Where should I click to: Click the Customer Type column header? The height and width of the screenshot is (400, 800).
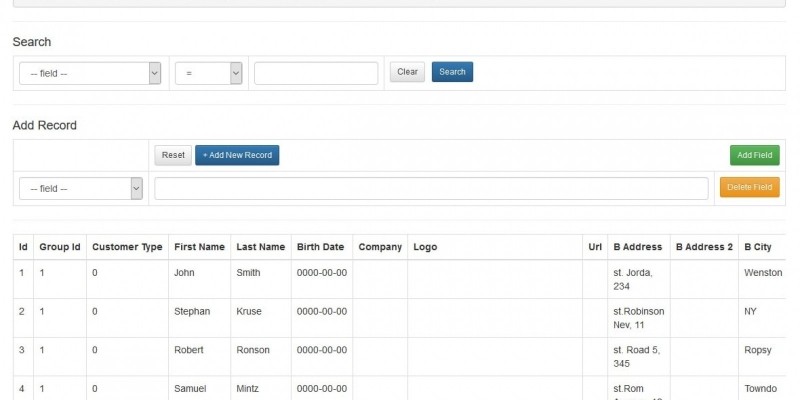127,247
